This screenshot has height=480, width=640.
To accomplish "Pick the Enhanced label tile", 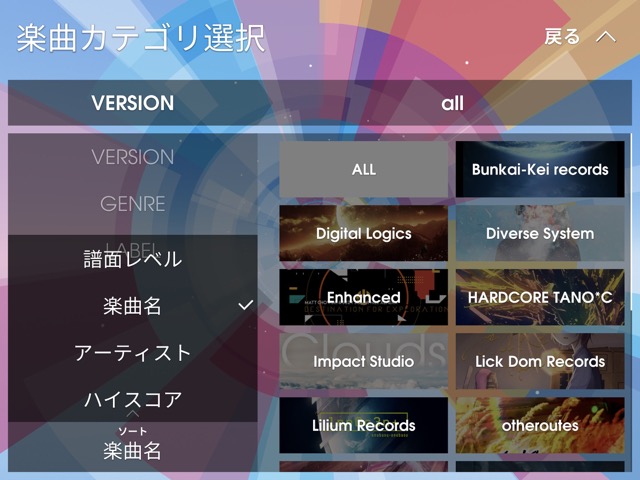I will 364,297.
